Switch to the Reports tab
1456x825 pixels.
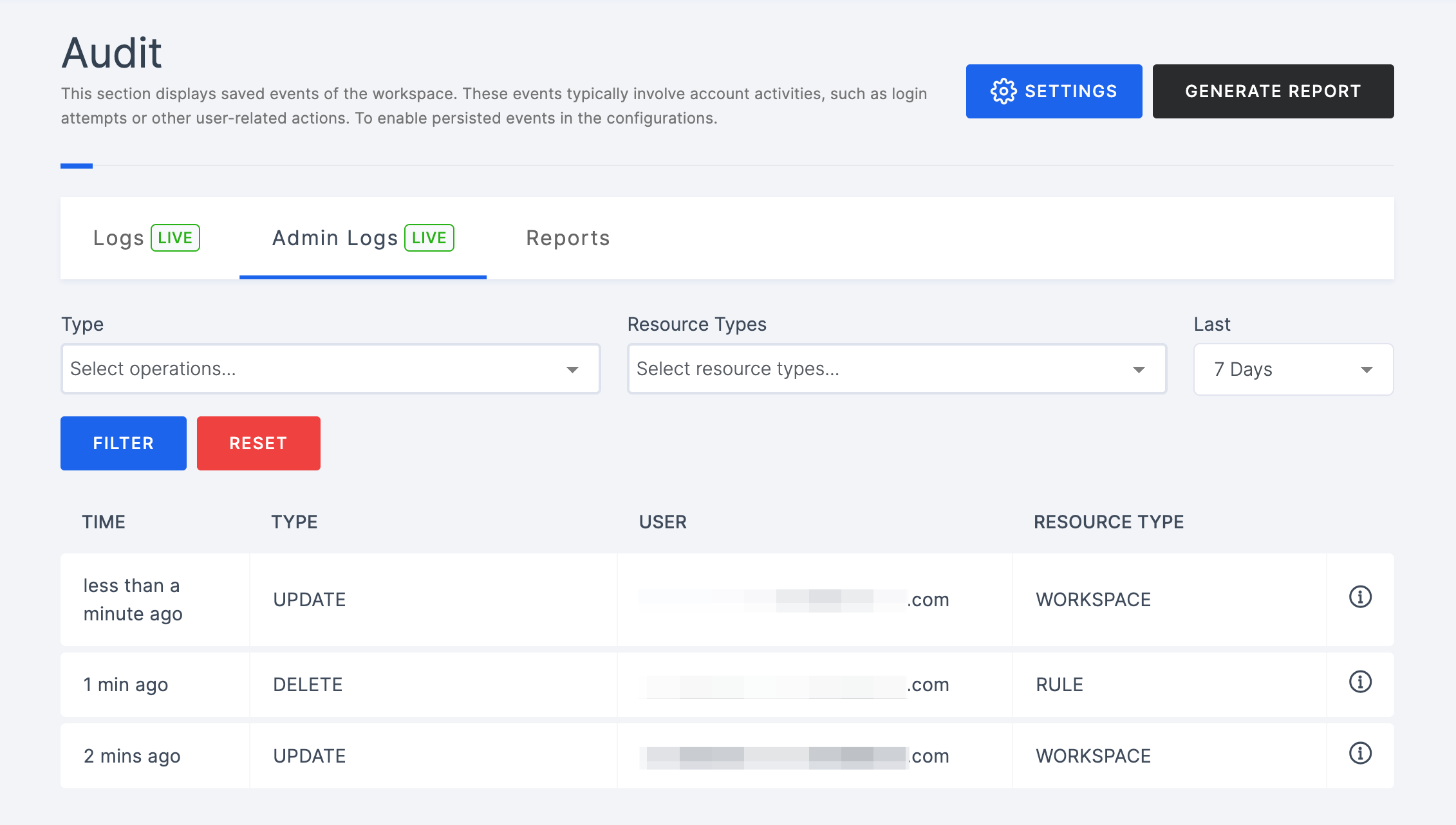pos(568,238)
